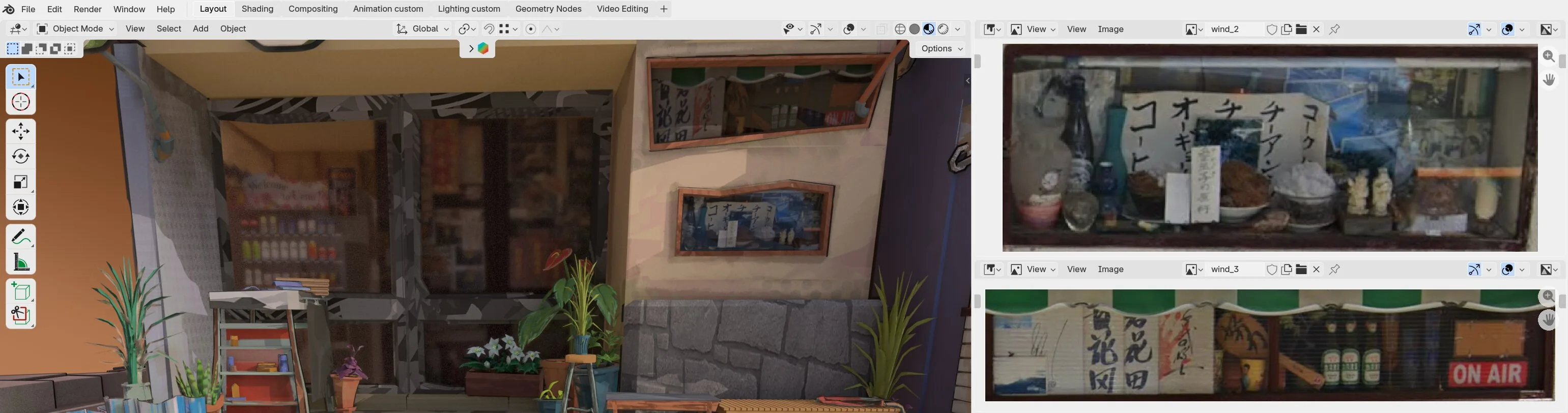Open View mode dropdown in wind_2 editor
This screenshot has height=413, width=1568.
(x=1034, y=29)
